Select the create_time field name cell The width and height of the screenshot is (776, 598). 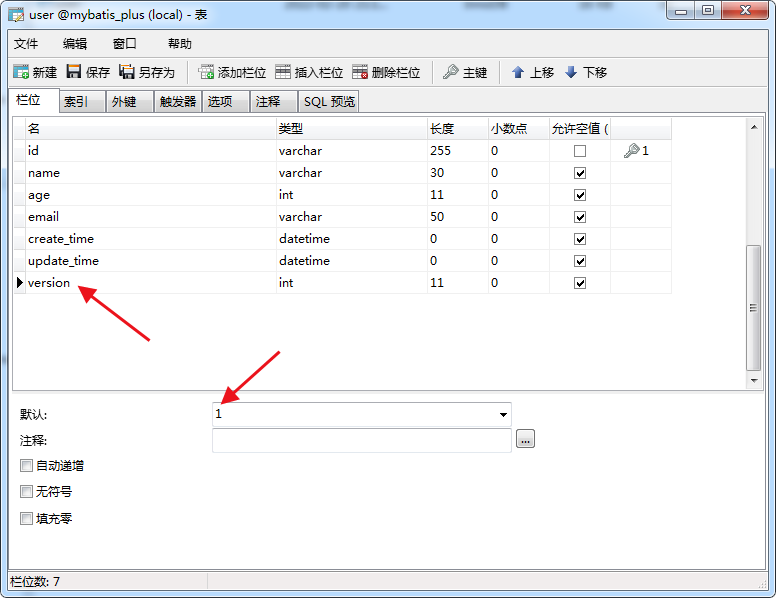point(150,239)
